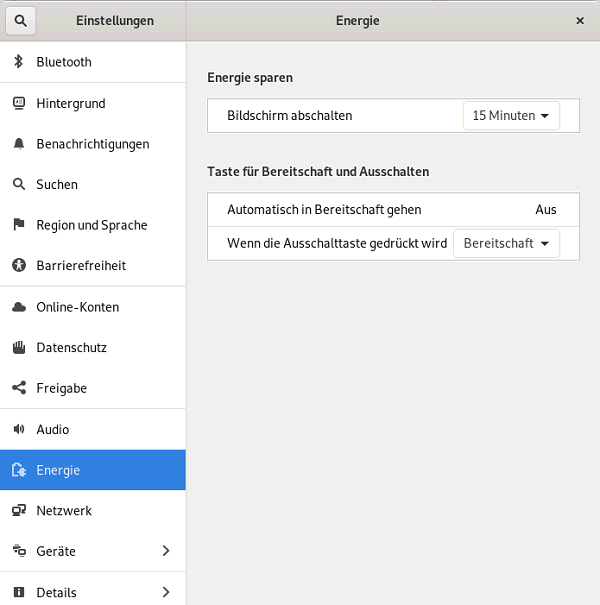The height and width of the screenshot is (605, 600).
Task: Click the Audio speaker icon
Action: (x=18, y=429)
